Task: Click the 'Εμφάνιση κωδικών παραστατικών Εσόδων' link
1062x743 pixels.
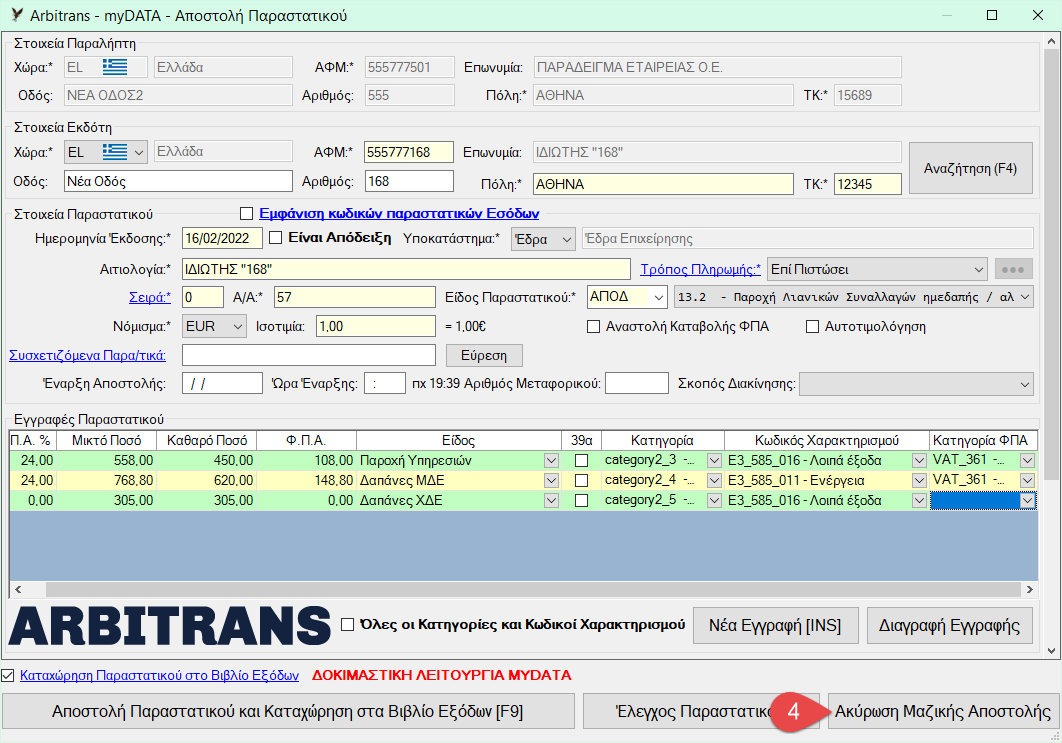Action: click(399, 214)
